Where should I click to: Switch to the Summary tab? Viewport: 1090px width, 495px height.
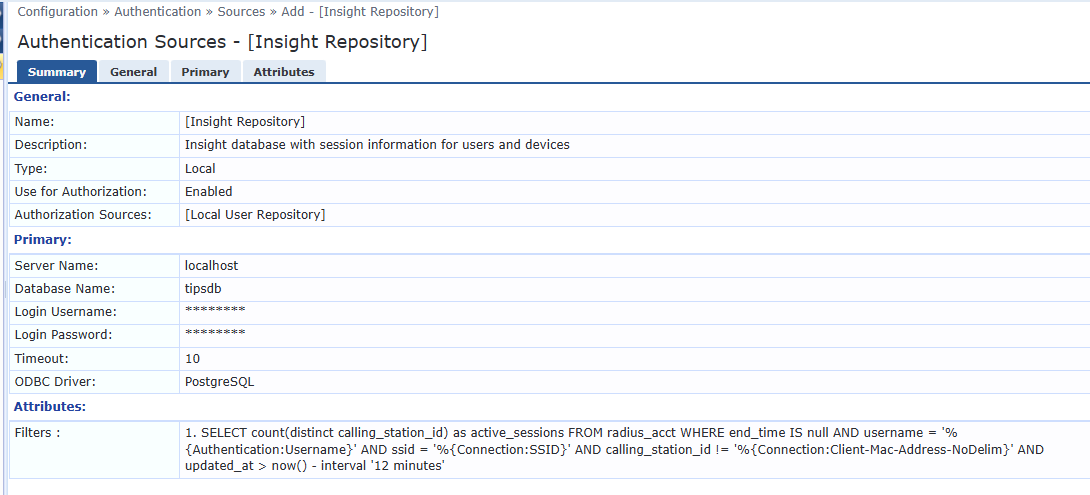[57, 72]
